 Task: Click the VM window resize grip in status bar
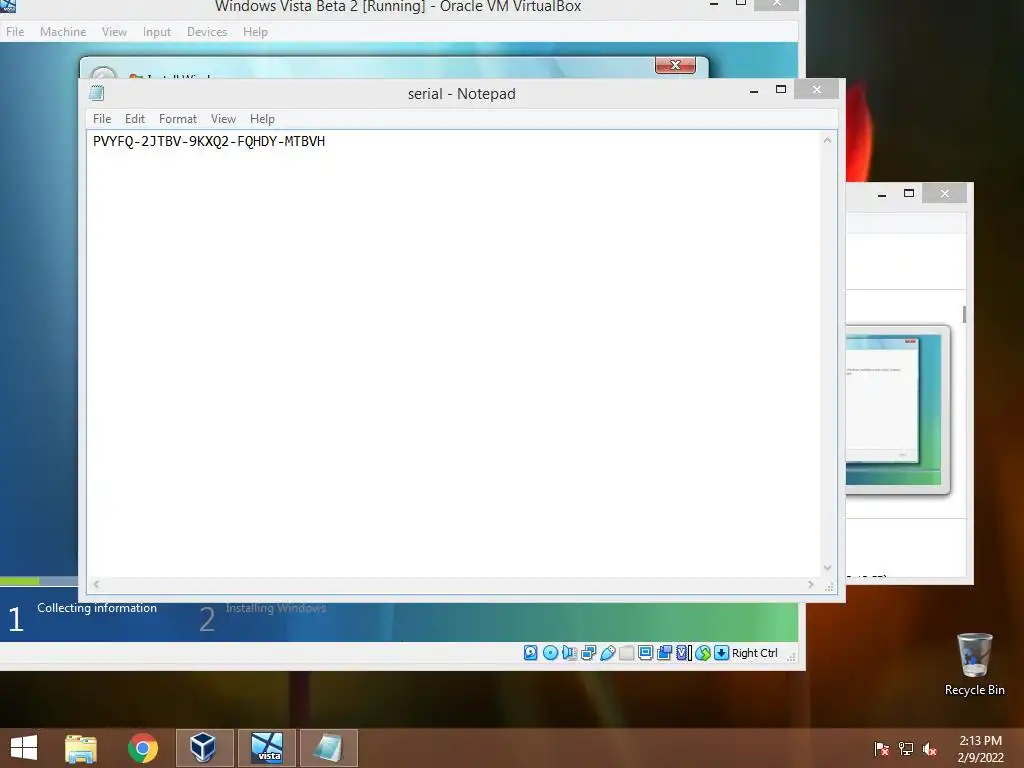point(791,656)
